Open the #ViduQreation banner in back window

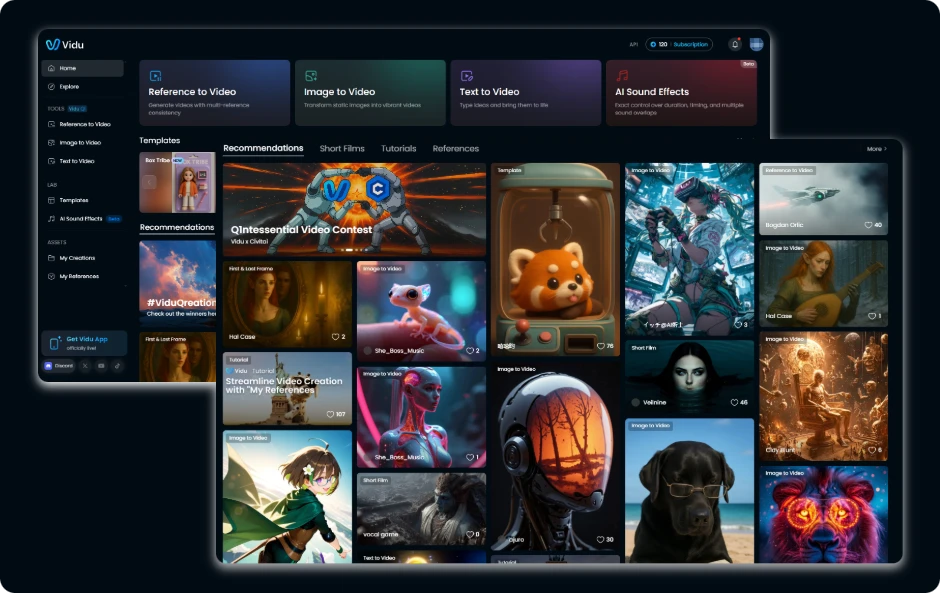click(x=177, y=282)
